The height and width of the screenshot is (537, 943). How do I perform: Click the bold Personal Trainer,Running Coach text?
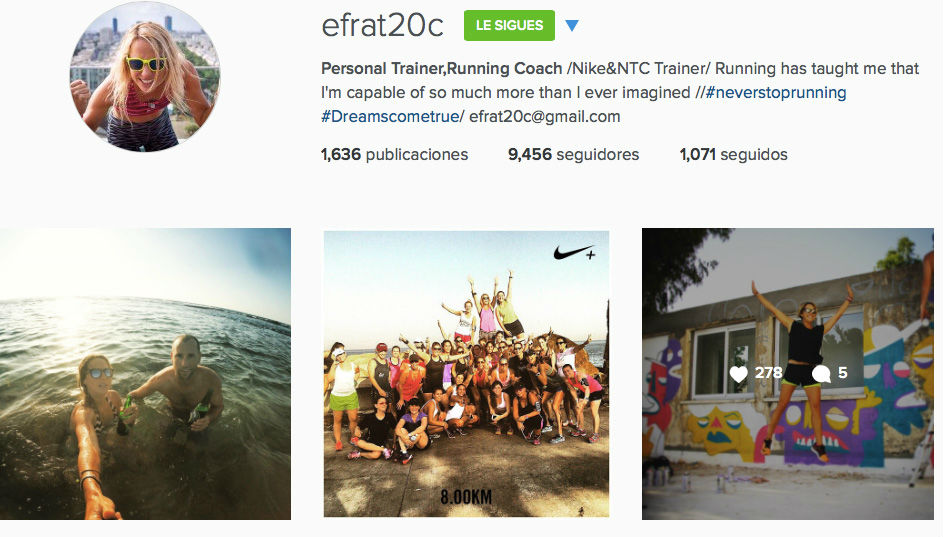[441, 69]
